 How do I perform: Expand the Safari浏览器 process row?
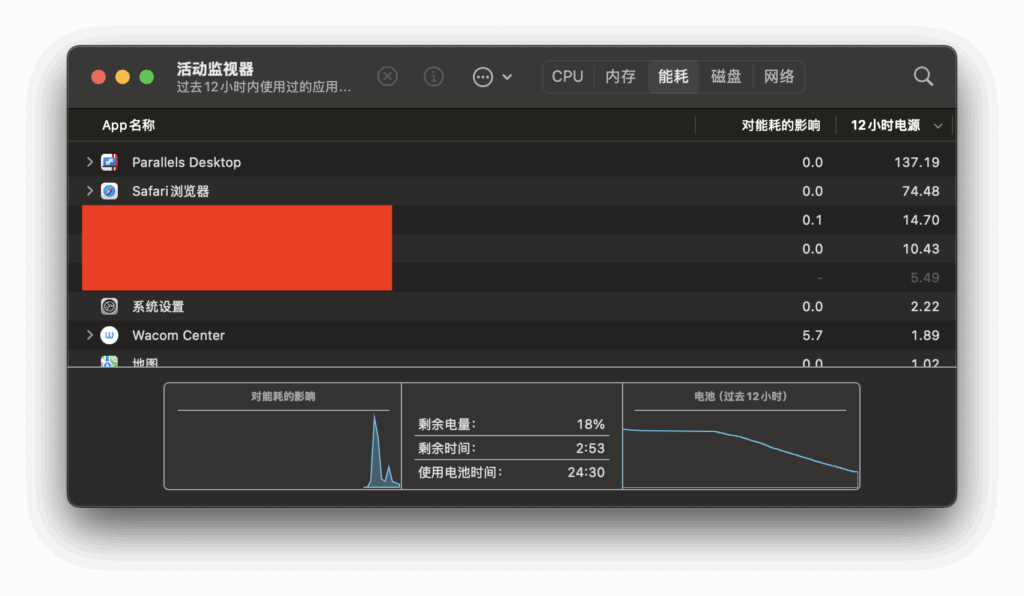[89, 191]
